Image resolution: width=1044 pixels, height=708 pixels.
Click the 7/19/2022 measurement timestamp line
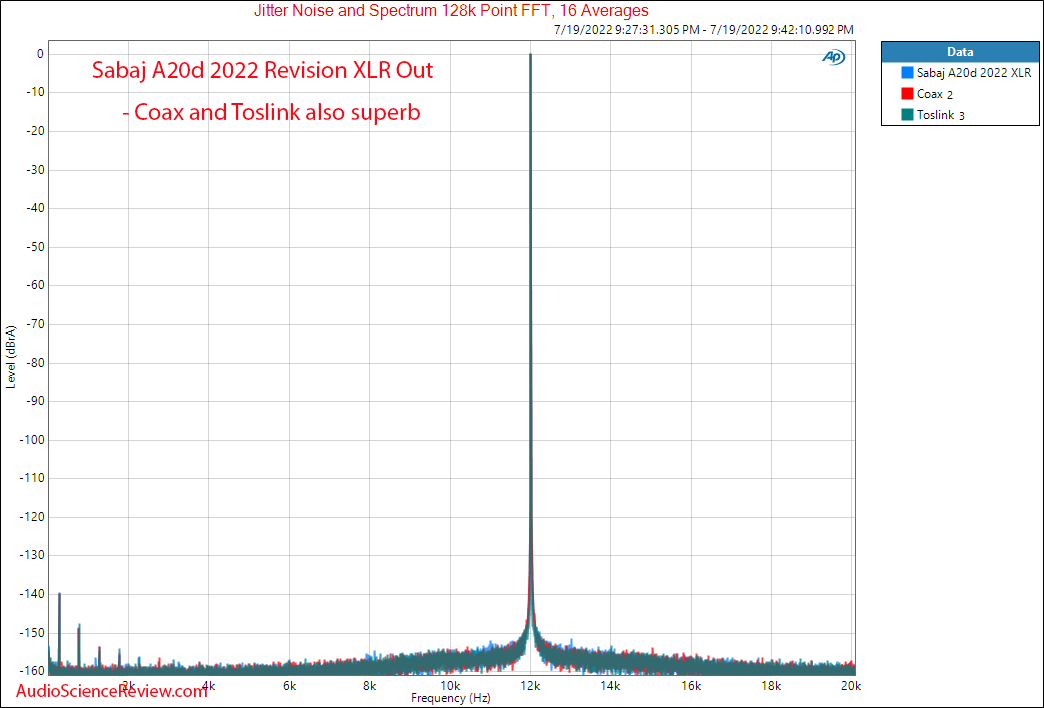click(703, 30)
